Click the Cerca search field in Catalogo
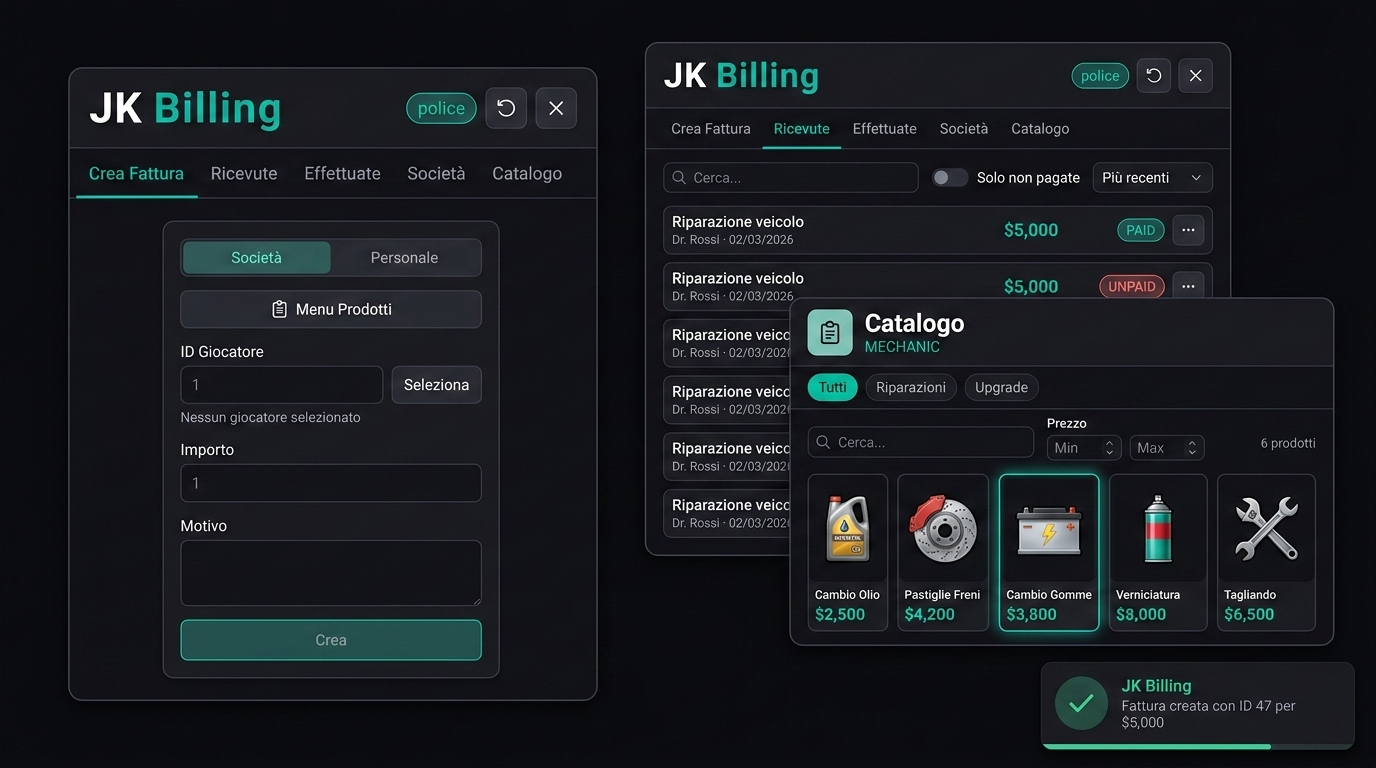This screenshot has width=1376, height=768. click(x=920, y=441)
